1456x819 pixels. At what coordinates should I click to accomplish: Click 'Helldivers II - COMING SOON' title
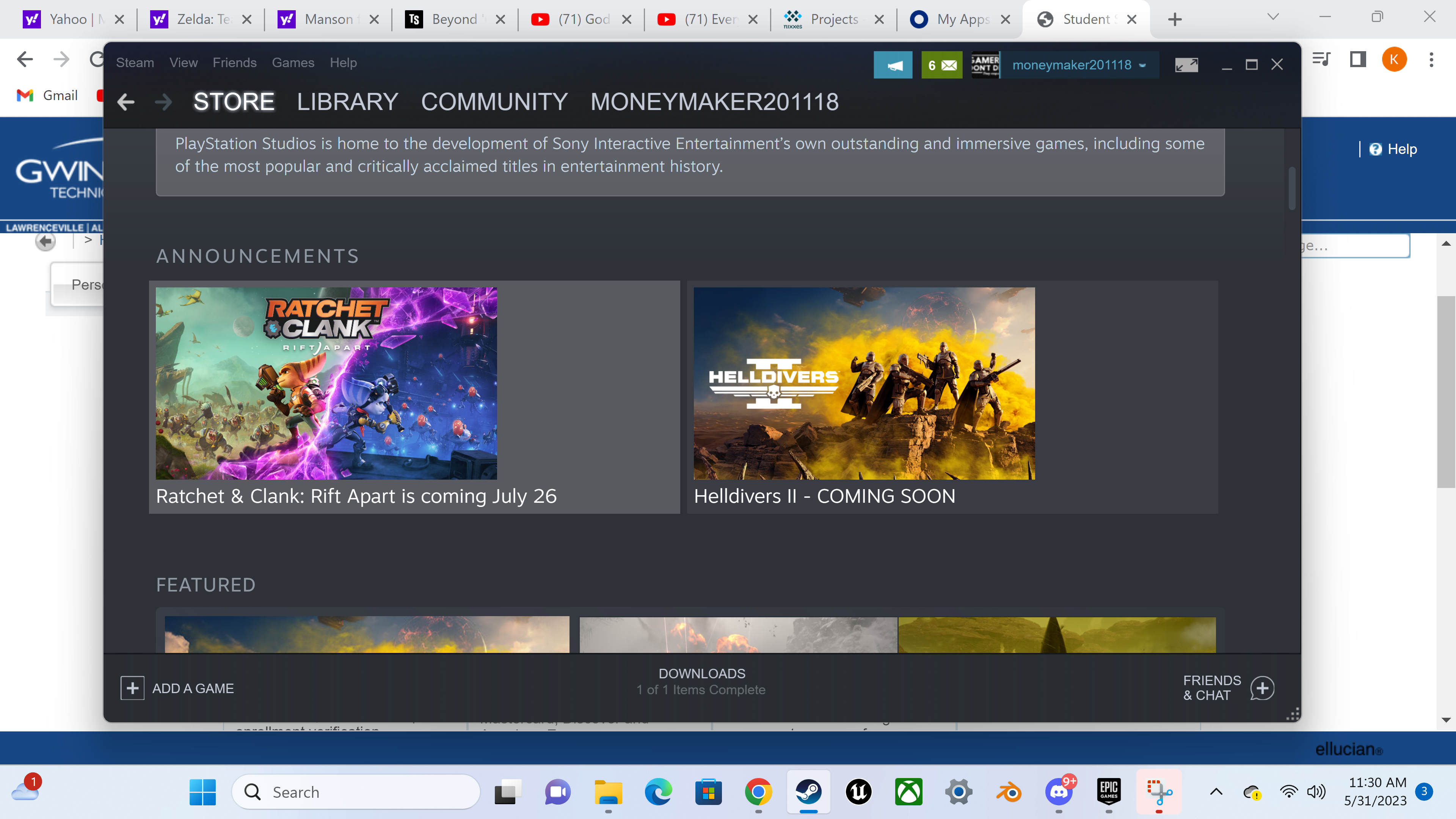825,496
